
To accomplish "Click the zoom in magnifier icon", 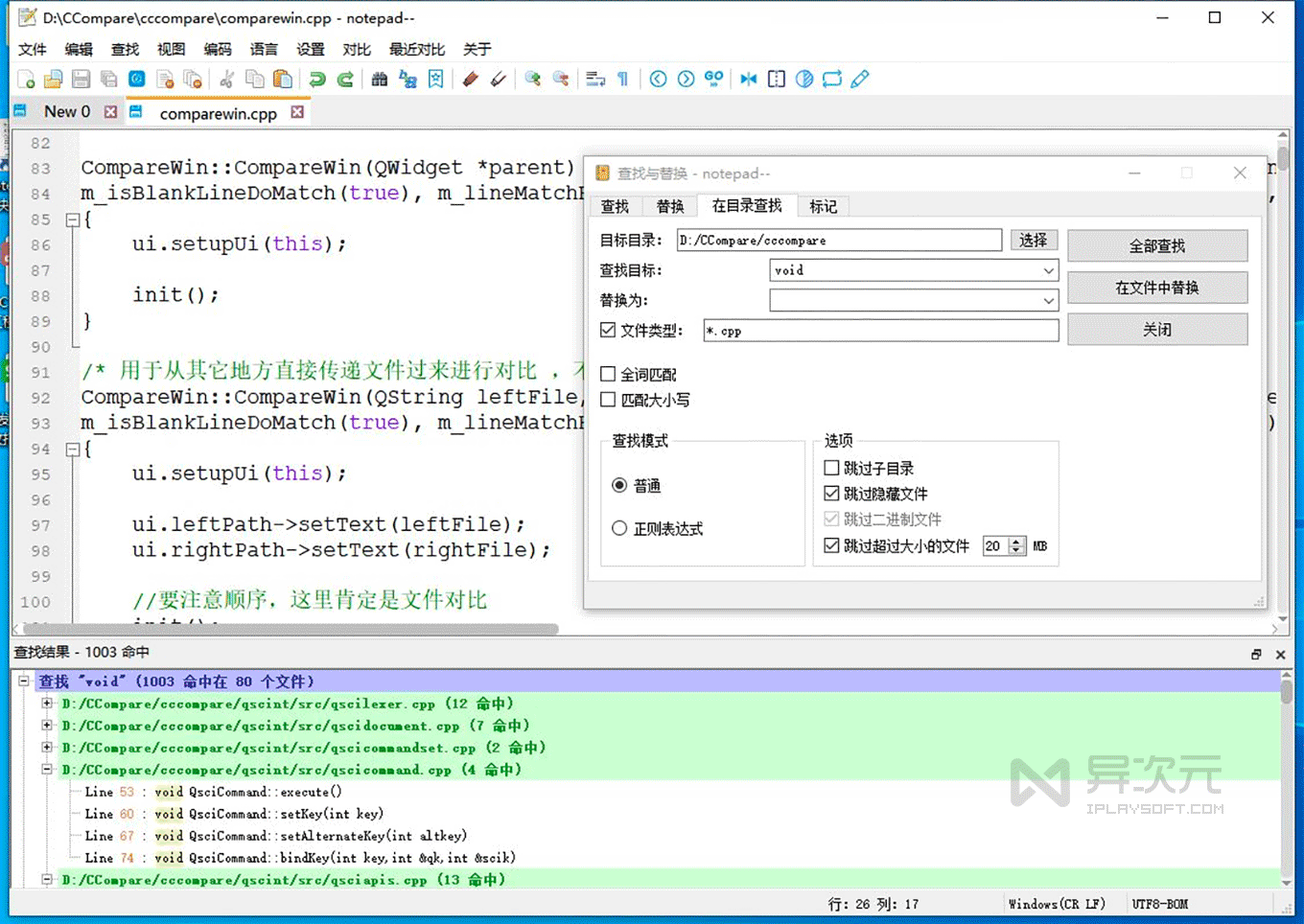I will 533,80.
